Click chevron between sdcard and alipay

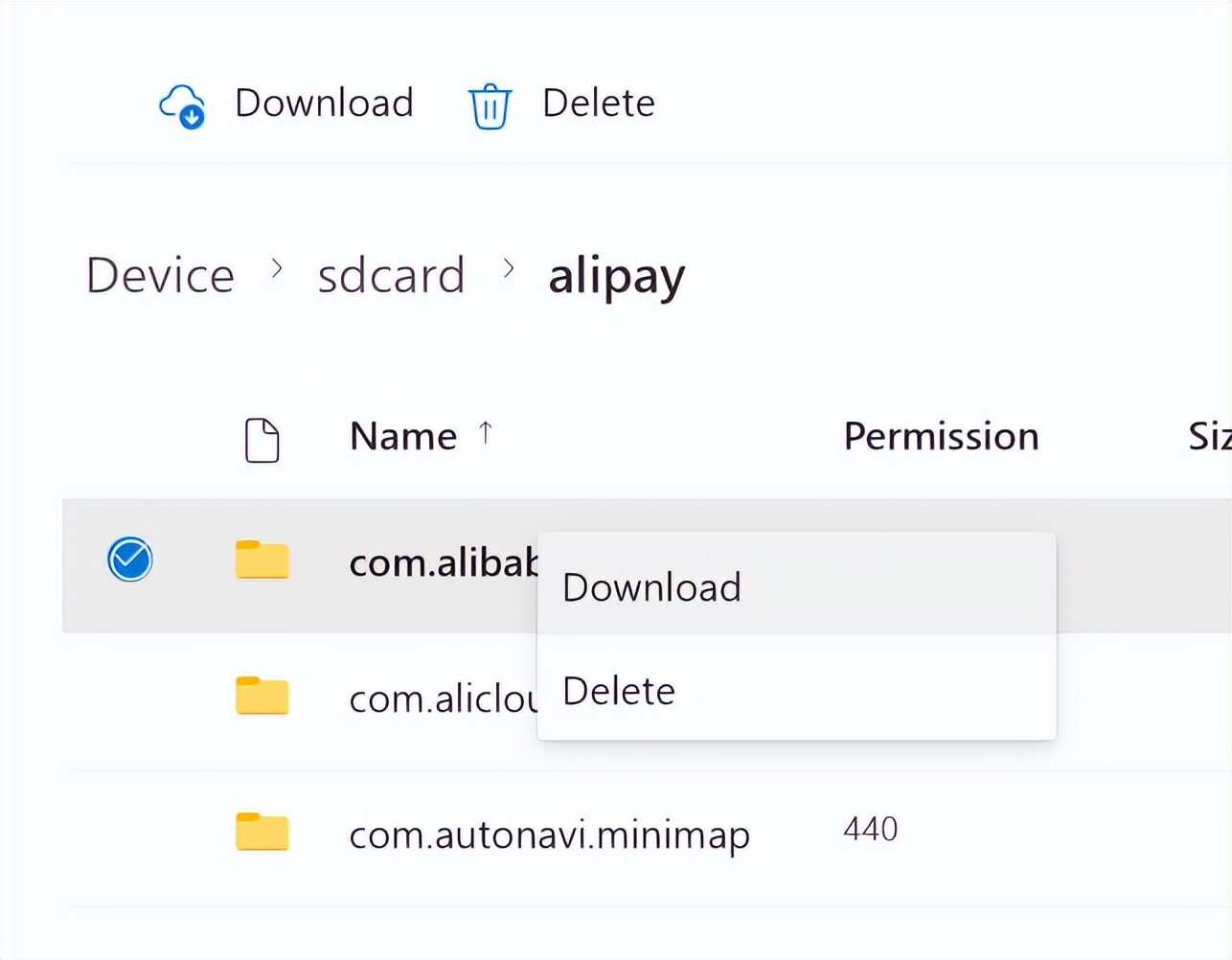(x=509, y=269)
